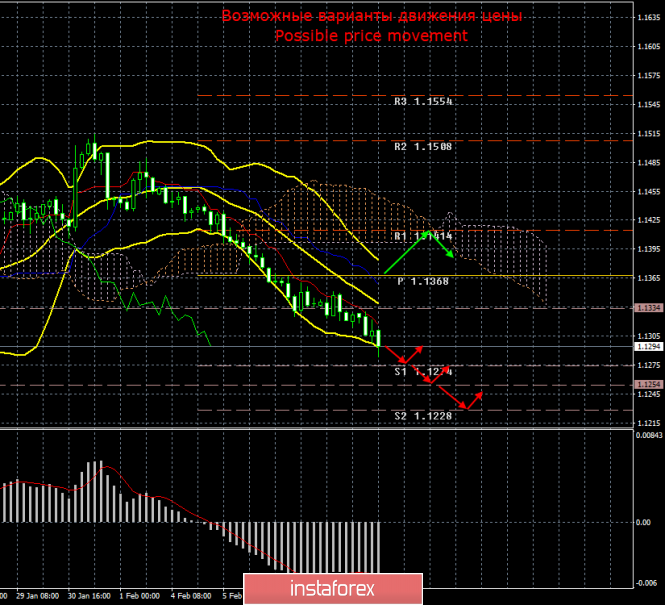Click the '30 Jan 16:00' time label
The width and height of the screenshot is (665, 605).
[89, 596]
